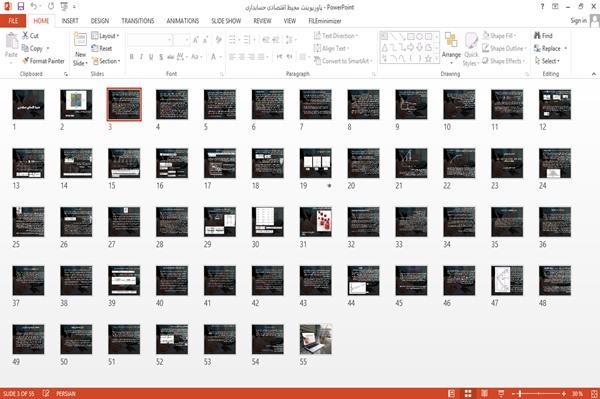Open PowerPoint Help question mark

(x=542, y=7)
